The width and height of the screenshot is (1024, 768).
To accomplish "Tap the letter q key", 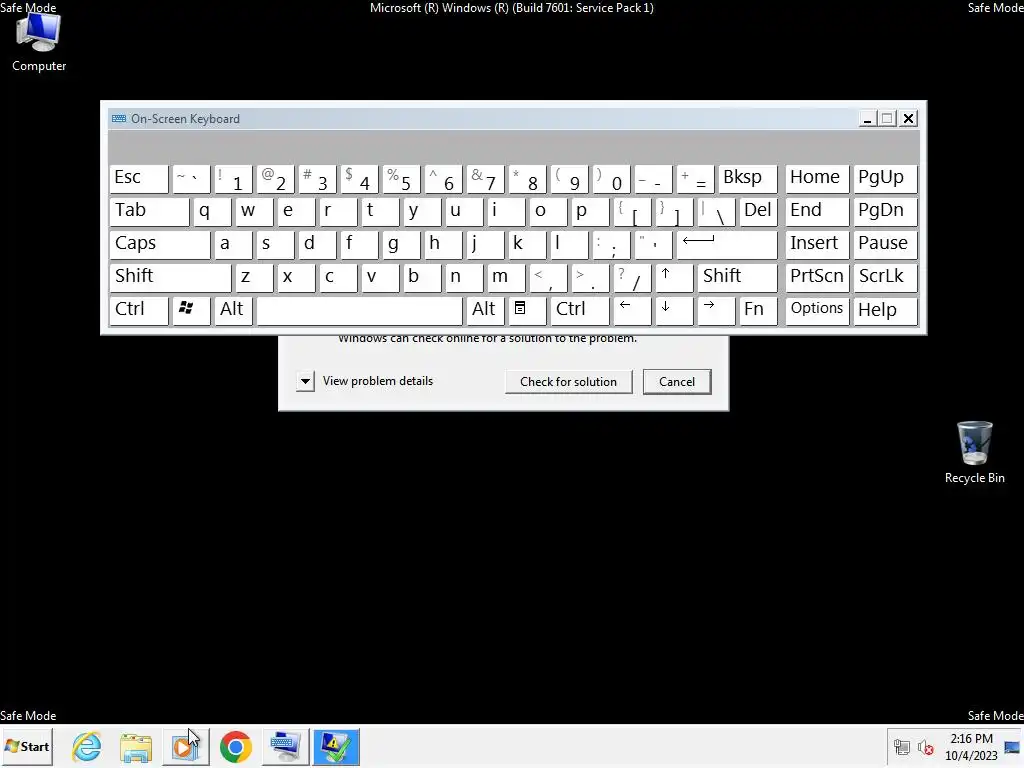I will point(212,211).
